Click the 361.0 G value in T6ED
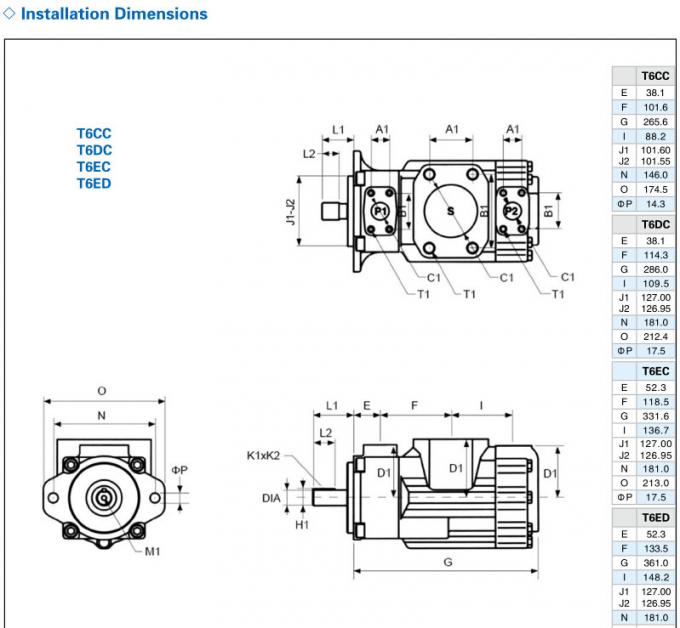Viewport: 680px width, 628px height. click(655, 563)
